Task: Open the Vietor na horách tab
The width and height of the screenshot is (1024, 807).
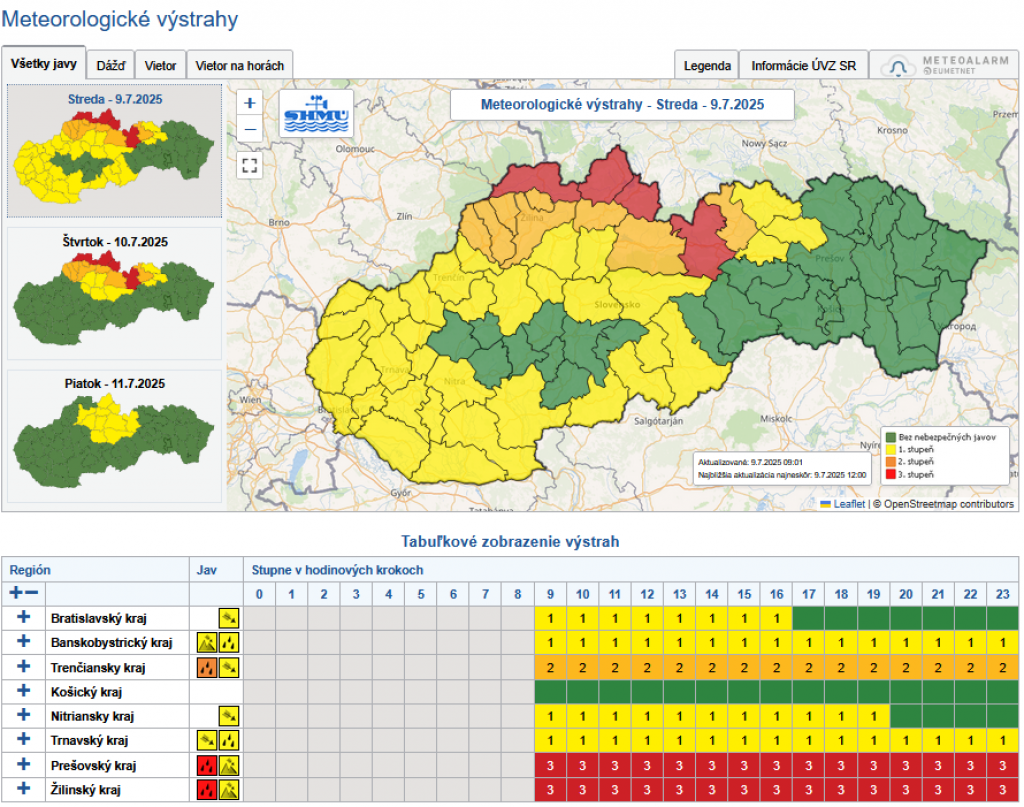Action: tap(239, 66)
